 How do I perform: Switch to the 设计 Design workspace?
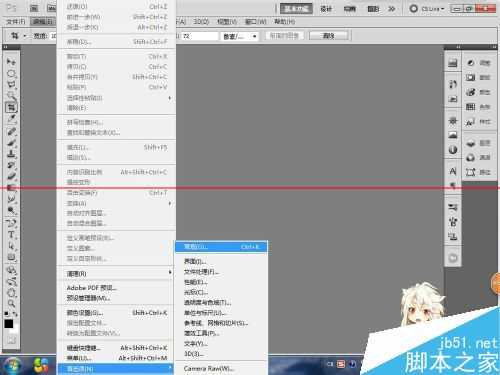(326, 9)
